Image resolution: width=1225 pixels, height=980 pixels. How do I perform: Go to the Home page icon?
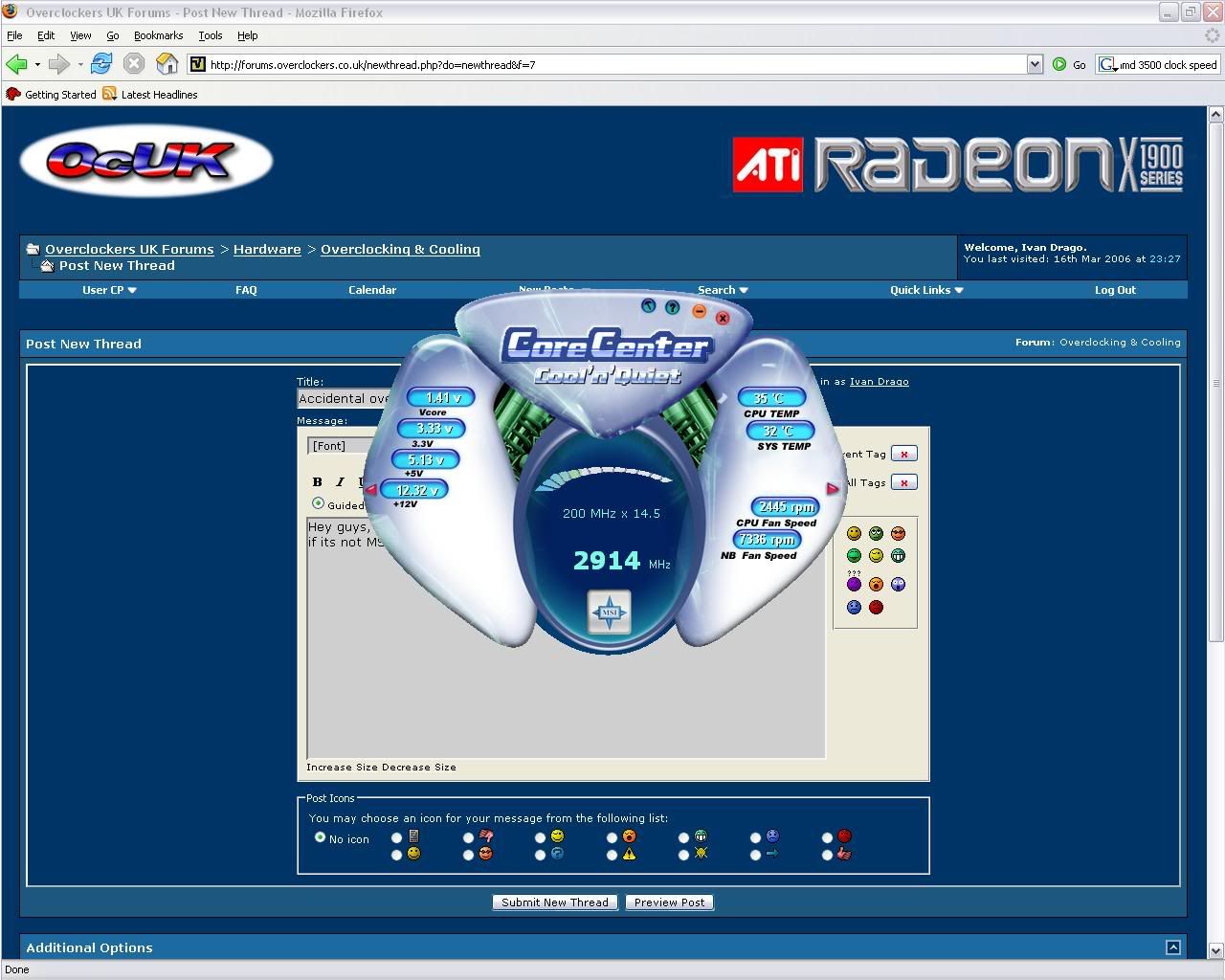click(x=167, y=64)
